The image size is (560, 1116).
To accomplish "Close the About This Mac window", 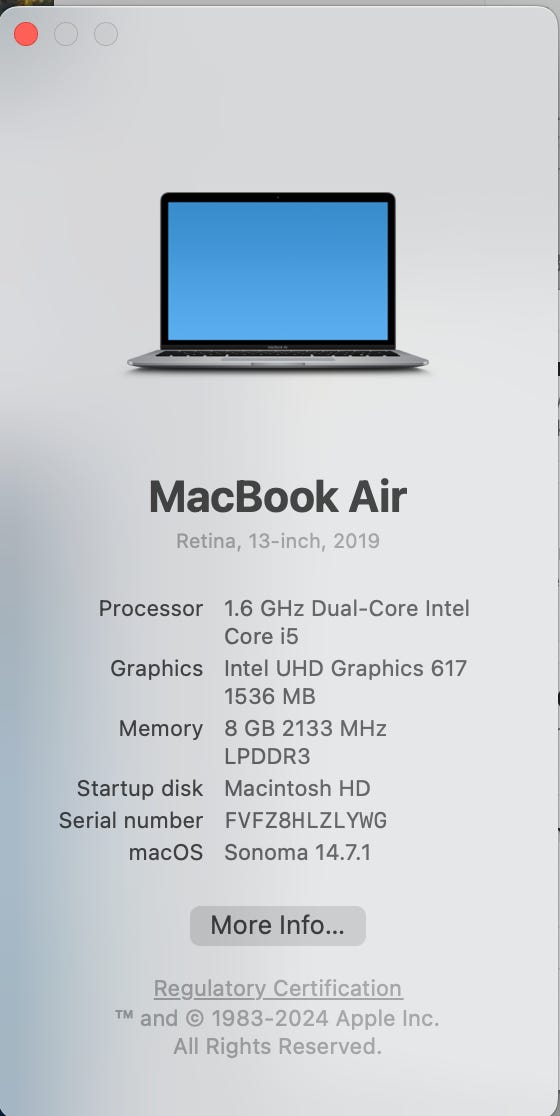I will [x=26, y=33].
